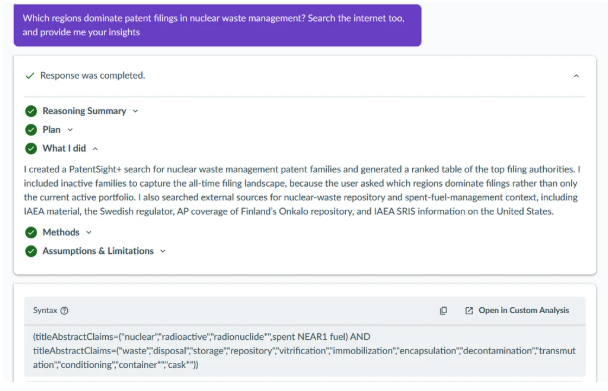Click the Syntax label text

[45, 310]
